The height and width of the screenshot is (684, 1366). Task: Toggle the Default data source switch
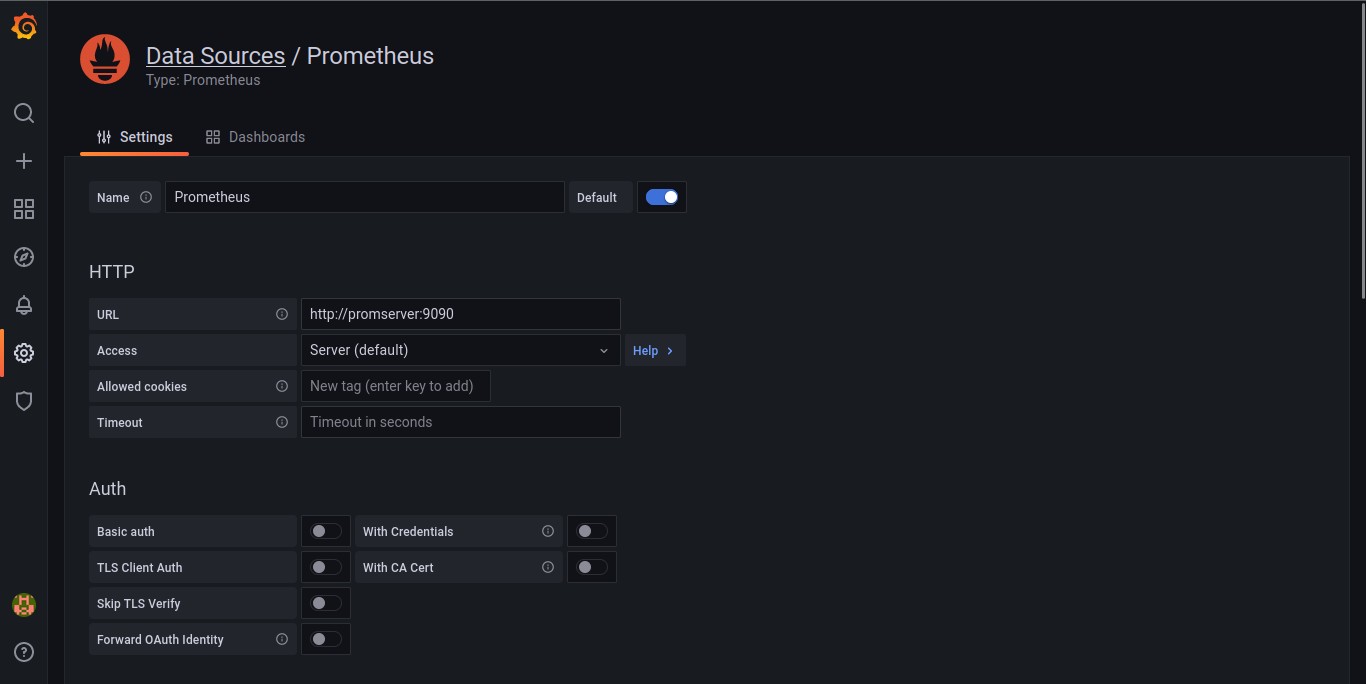pos(662,197)
